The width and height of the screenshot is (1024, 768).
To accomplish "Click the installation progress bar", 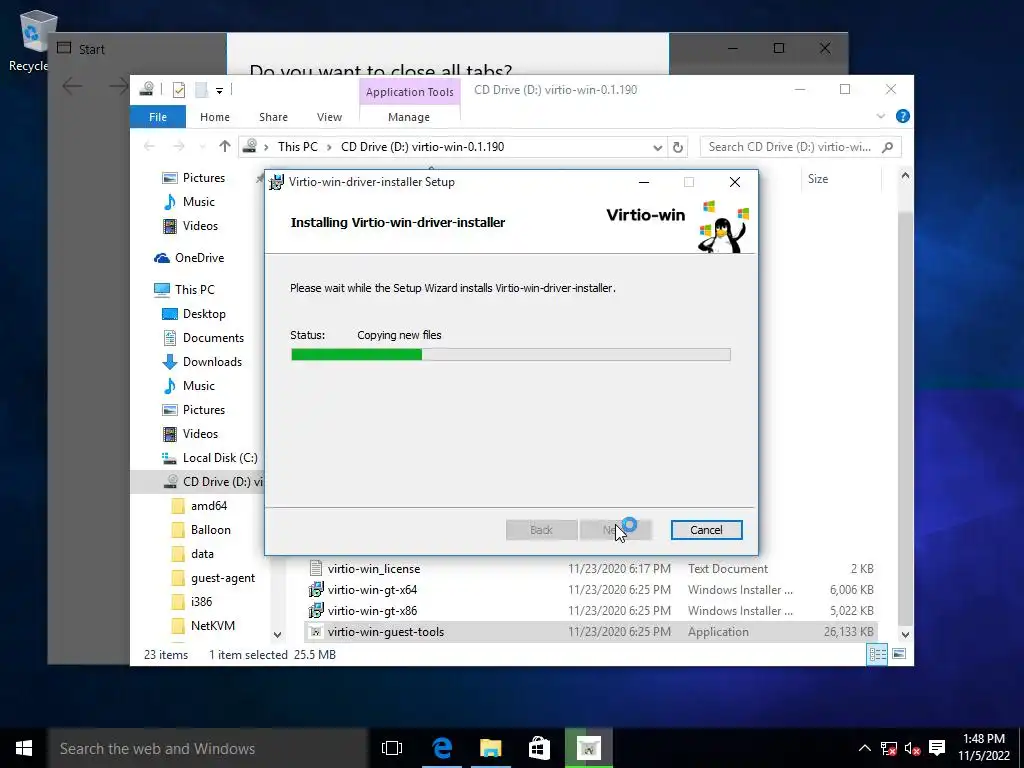I will pos(510,355).
